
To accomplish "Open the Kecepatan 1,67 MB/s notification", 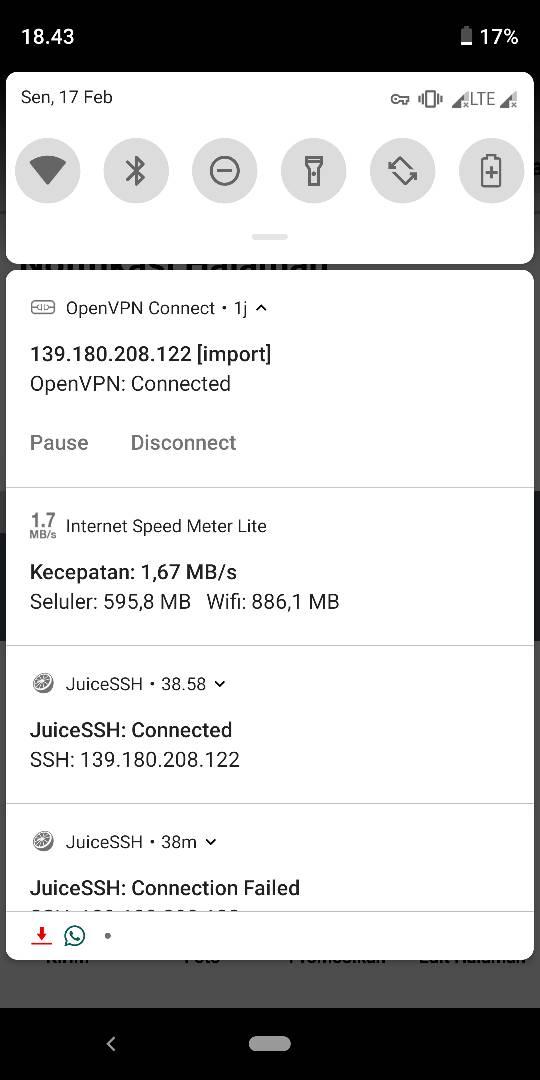I will click(x=270, y=567).
